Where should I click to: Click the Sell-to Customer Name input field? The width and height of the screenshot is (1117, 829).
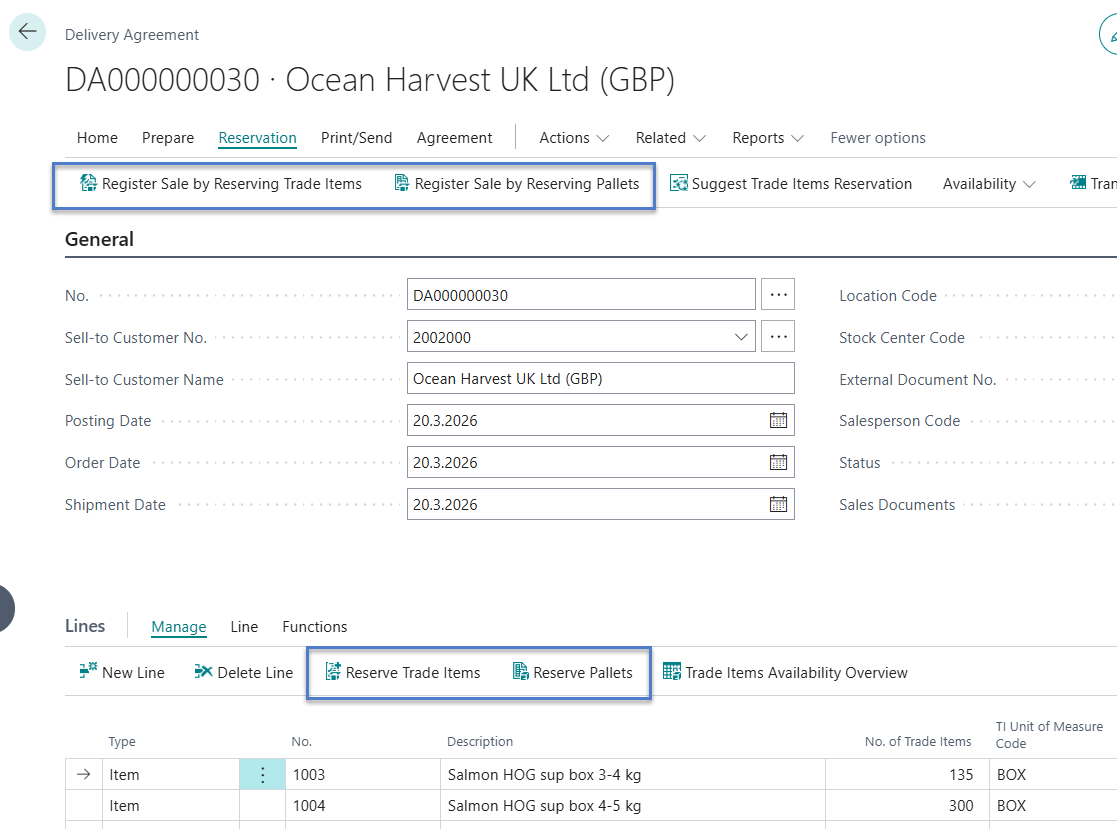(x=600, y=379)
